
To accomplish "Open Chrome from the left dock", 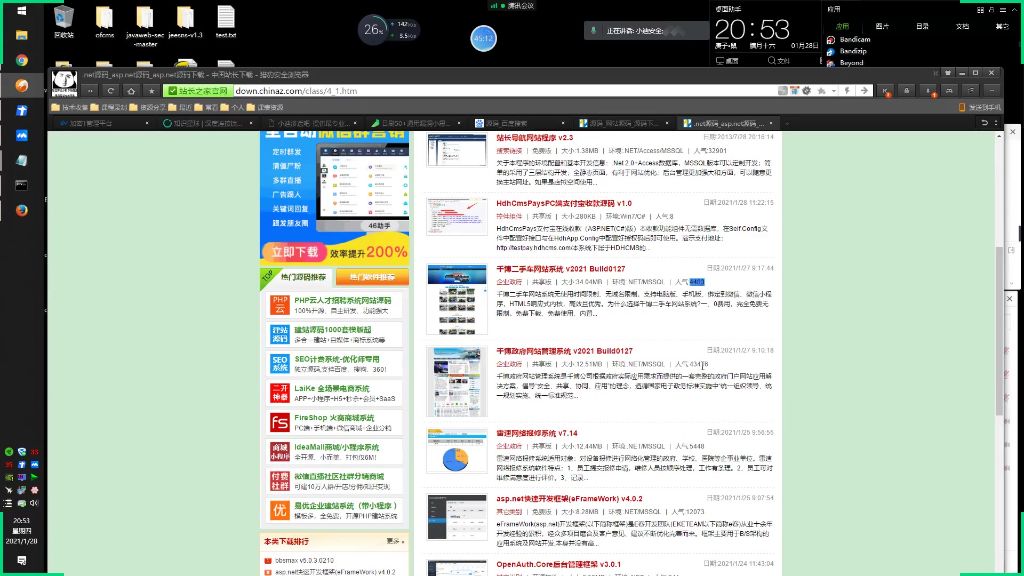I will (22, 60).
